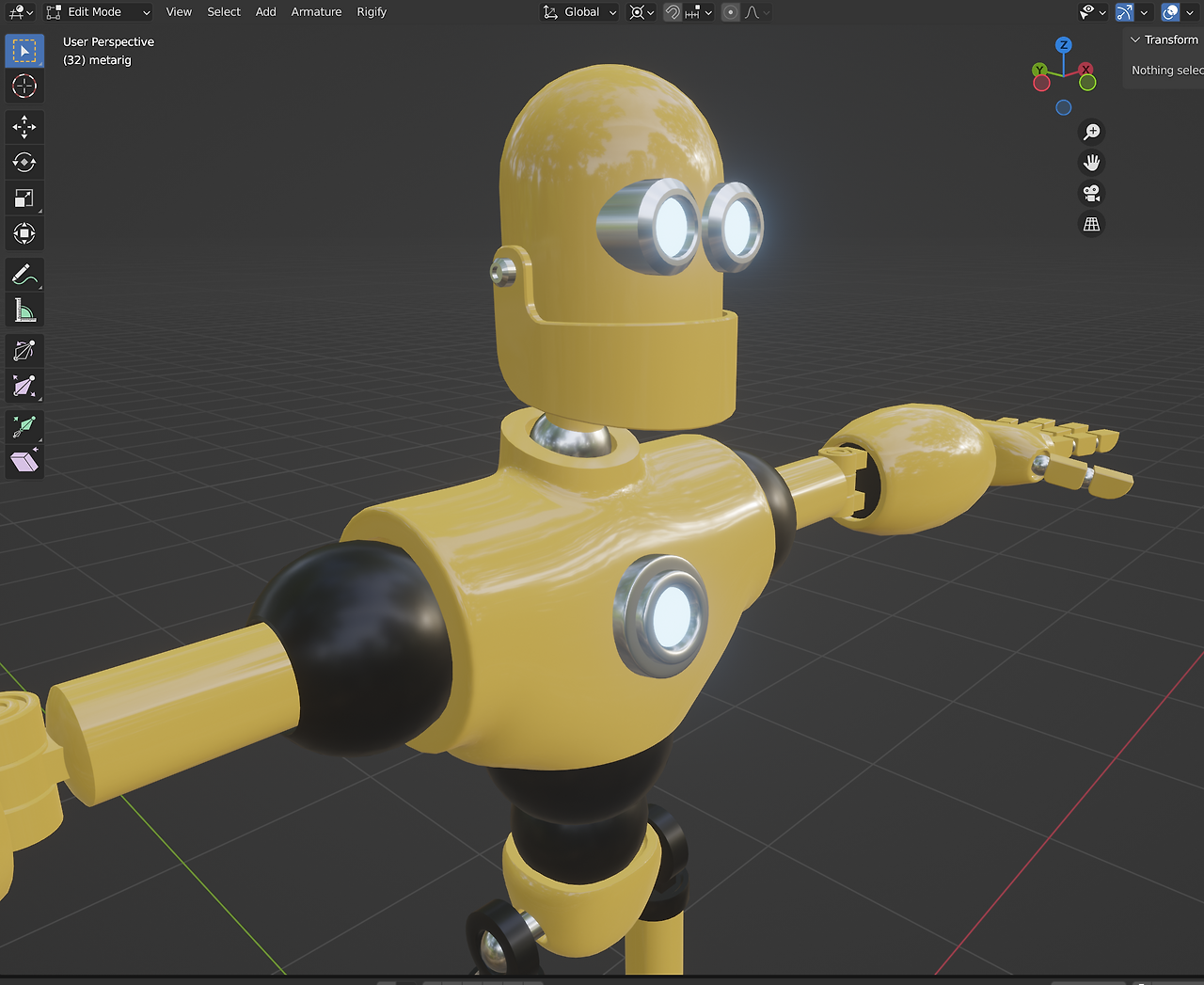This screenshot has width=1204, height=985.
Task: Select the Measure tool
Action: pyautogui.click(x=24, y=310)
